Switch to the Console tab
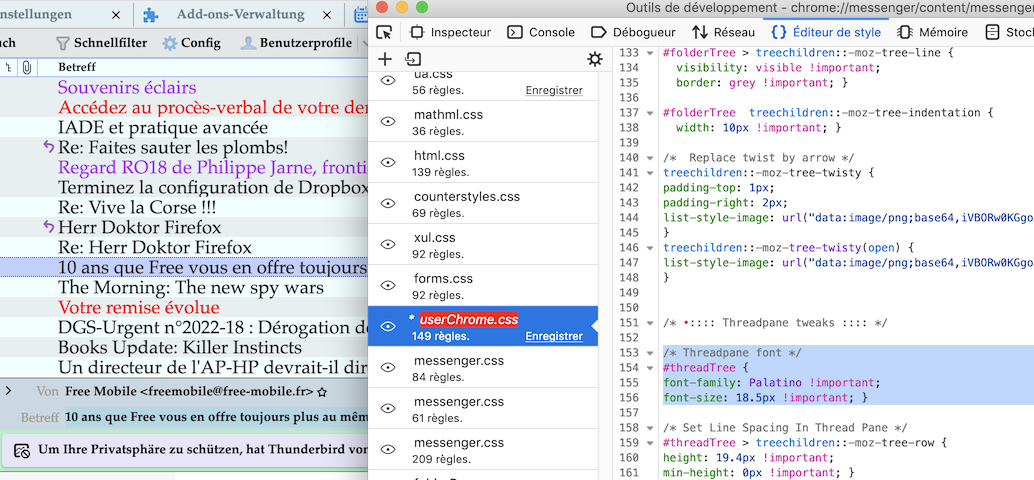 click(x=541, y=32)
